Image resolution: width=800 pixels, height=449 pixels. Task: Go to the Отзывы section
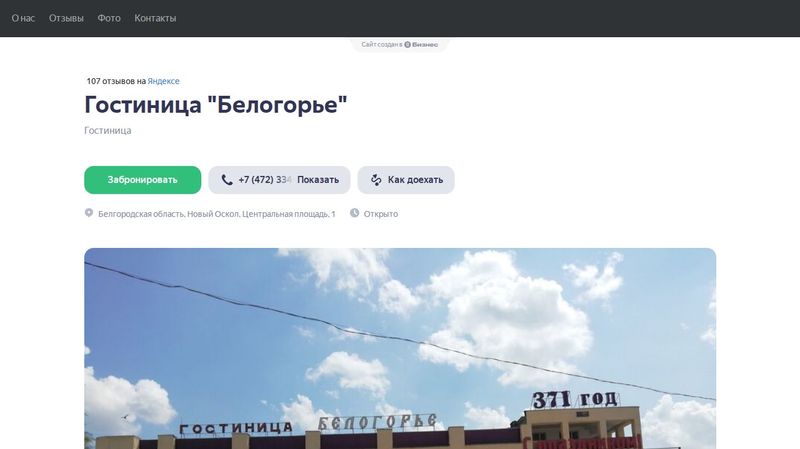[x=66, y=18]
